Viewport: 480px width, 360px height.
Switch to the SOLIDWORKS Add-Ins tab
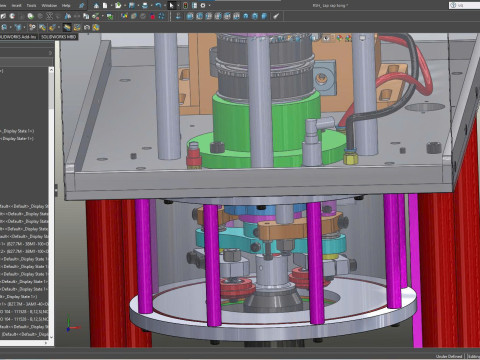tap(18, 37)
